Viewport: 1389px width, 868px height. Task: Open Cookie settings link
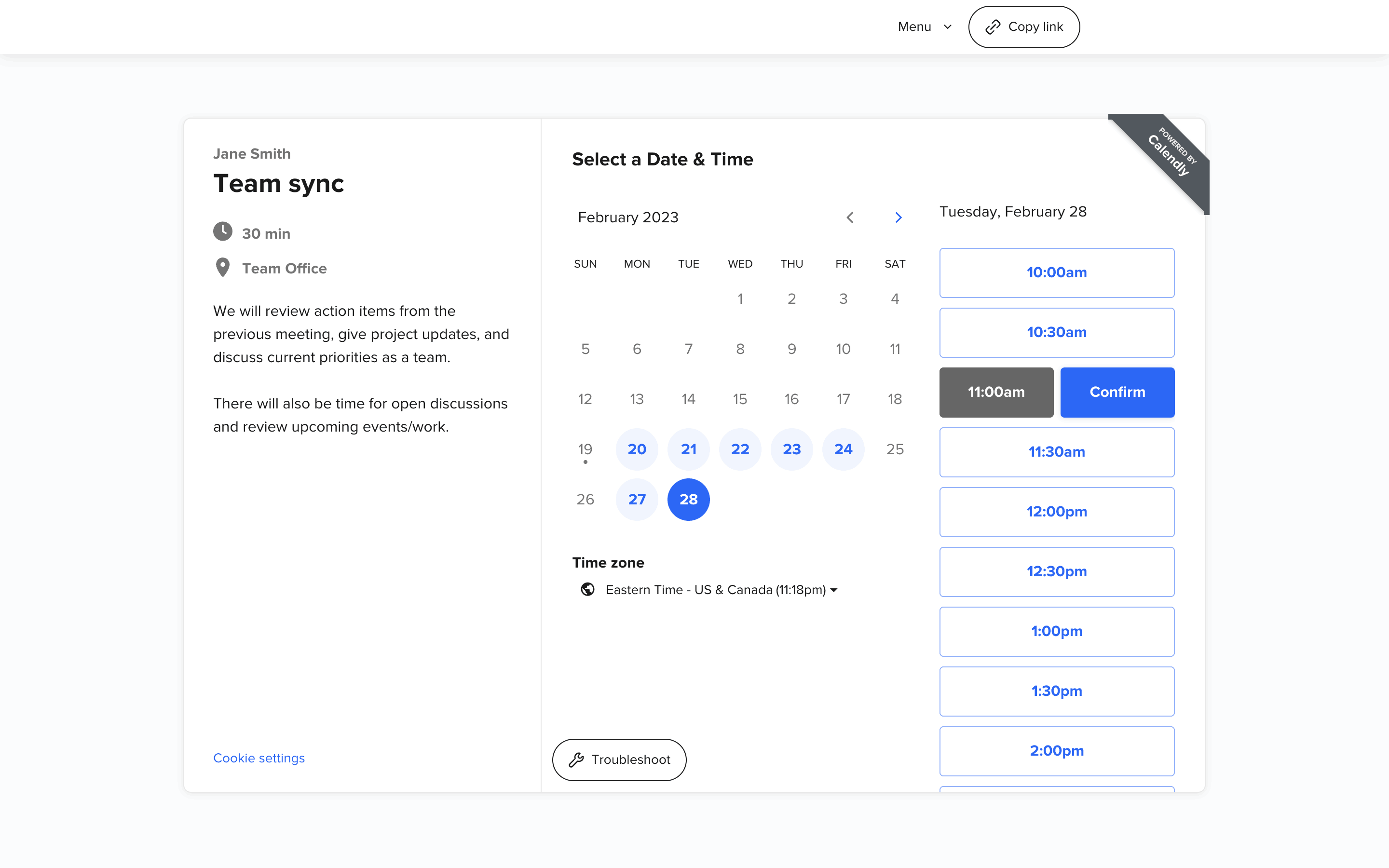coord(259,758)
